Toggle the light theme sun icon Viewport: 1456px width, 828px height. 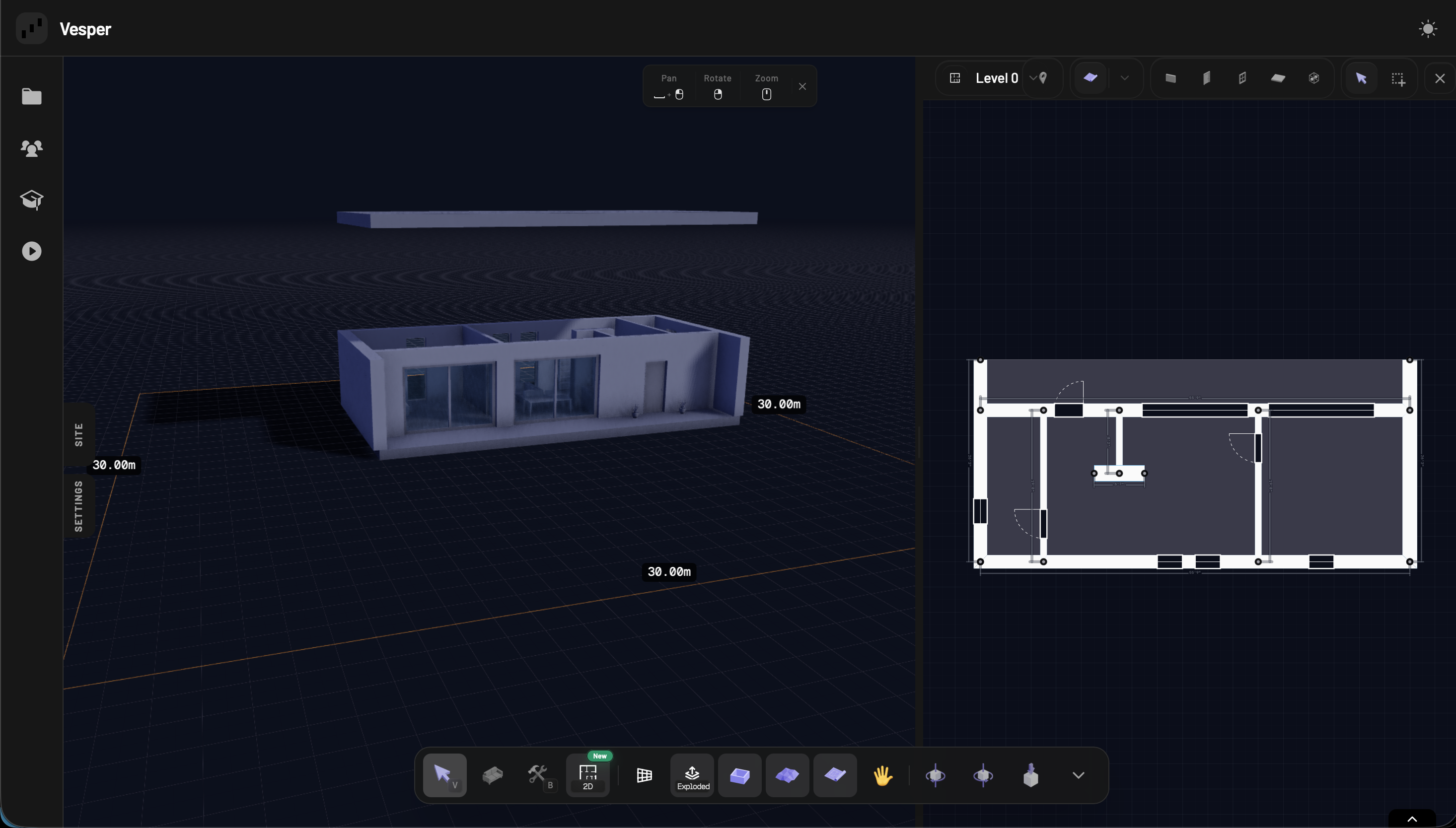coord(1428,28)
